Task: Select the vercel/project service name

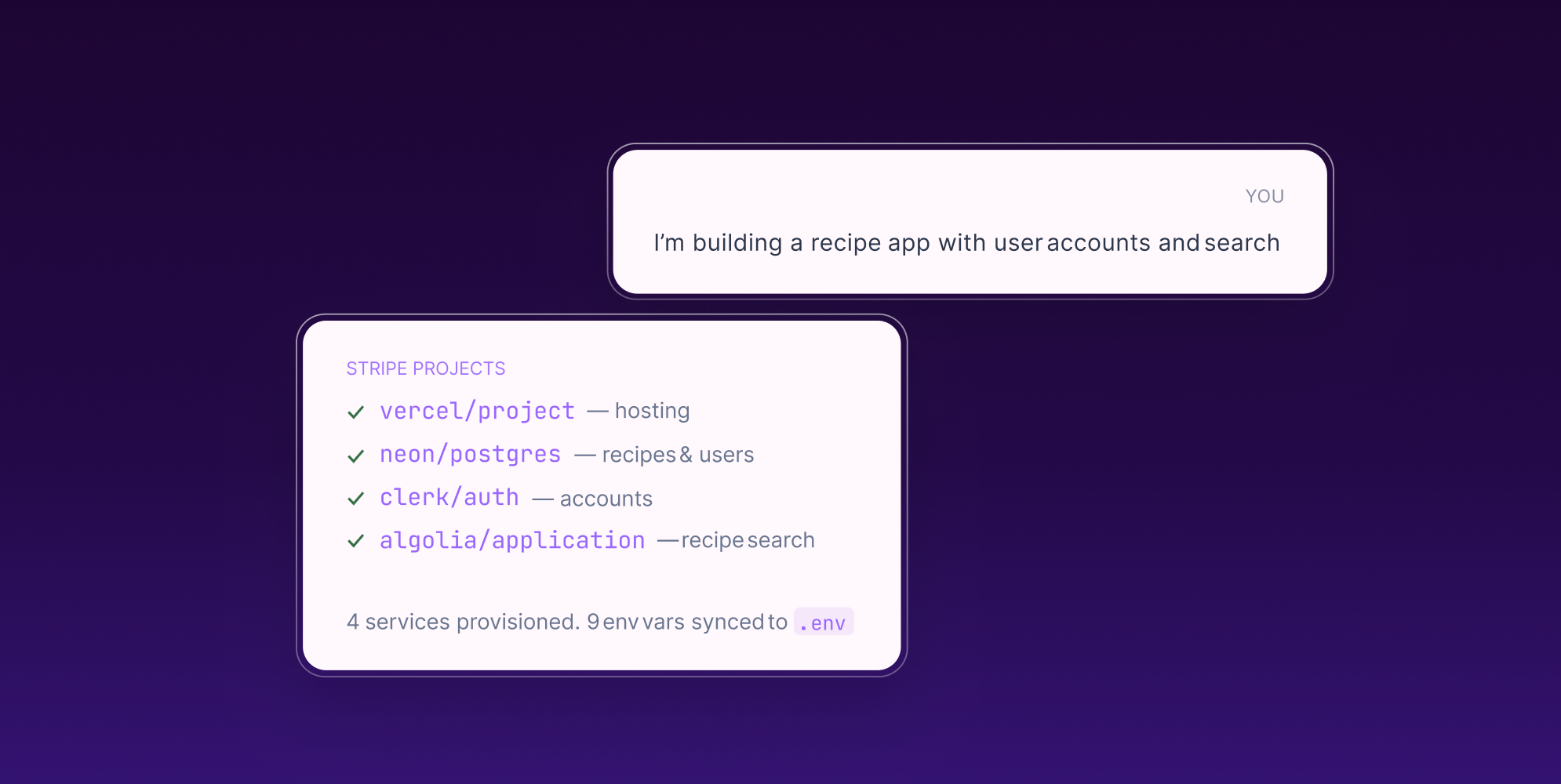Action: click(477, 412)
